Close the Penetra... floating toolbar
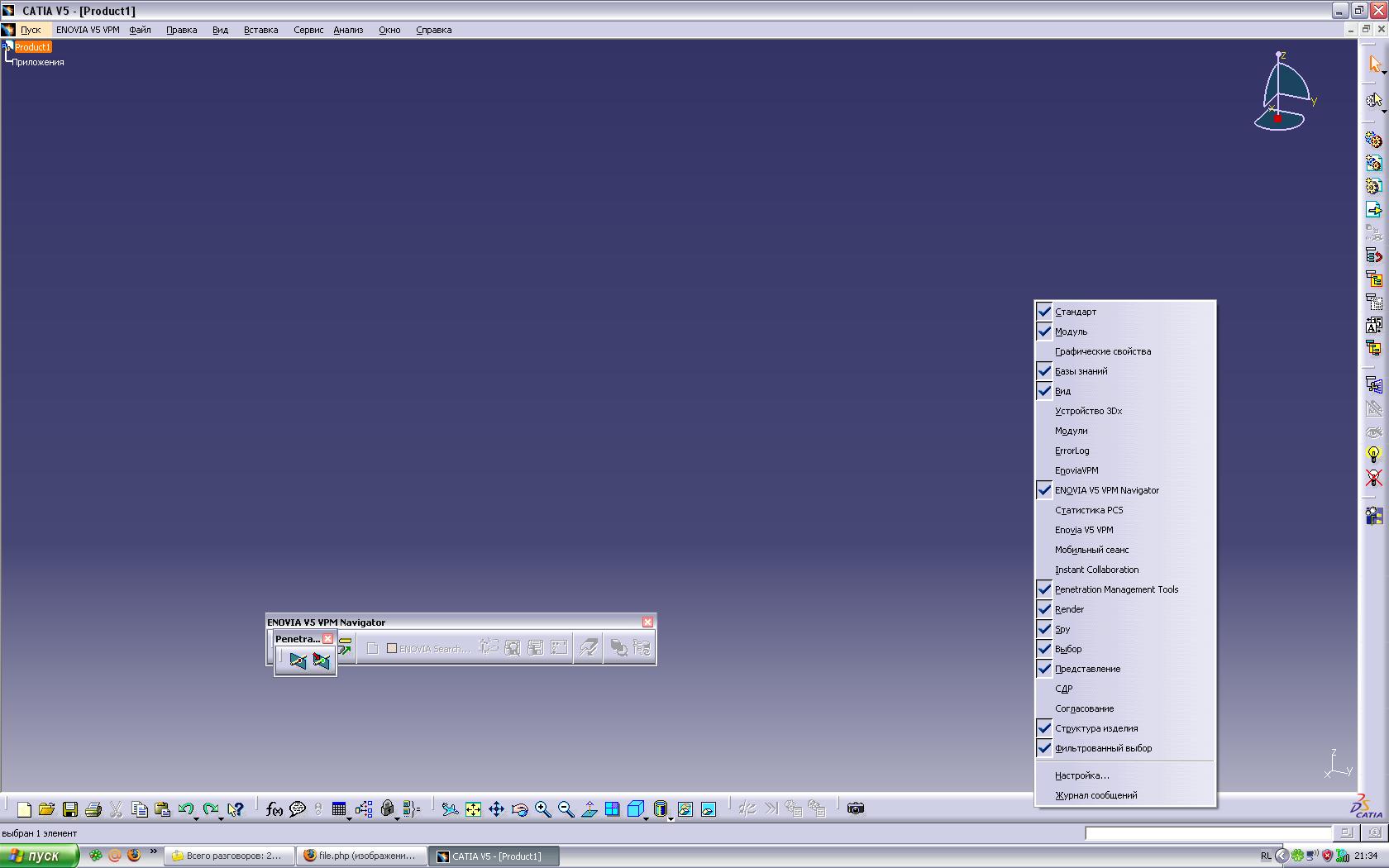The width and height of the screenshot is (1389, 868). (x=328, y=639)
